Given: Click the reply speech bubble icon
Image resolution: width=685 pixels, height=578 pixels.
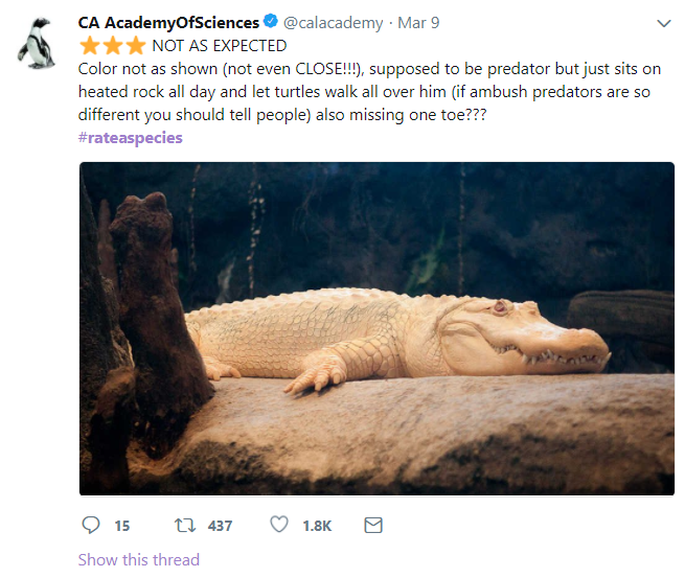Looking at the screenshot, I should 91,525.
